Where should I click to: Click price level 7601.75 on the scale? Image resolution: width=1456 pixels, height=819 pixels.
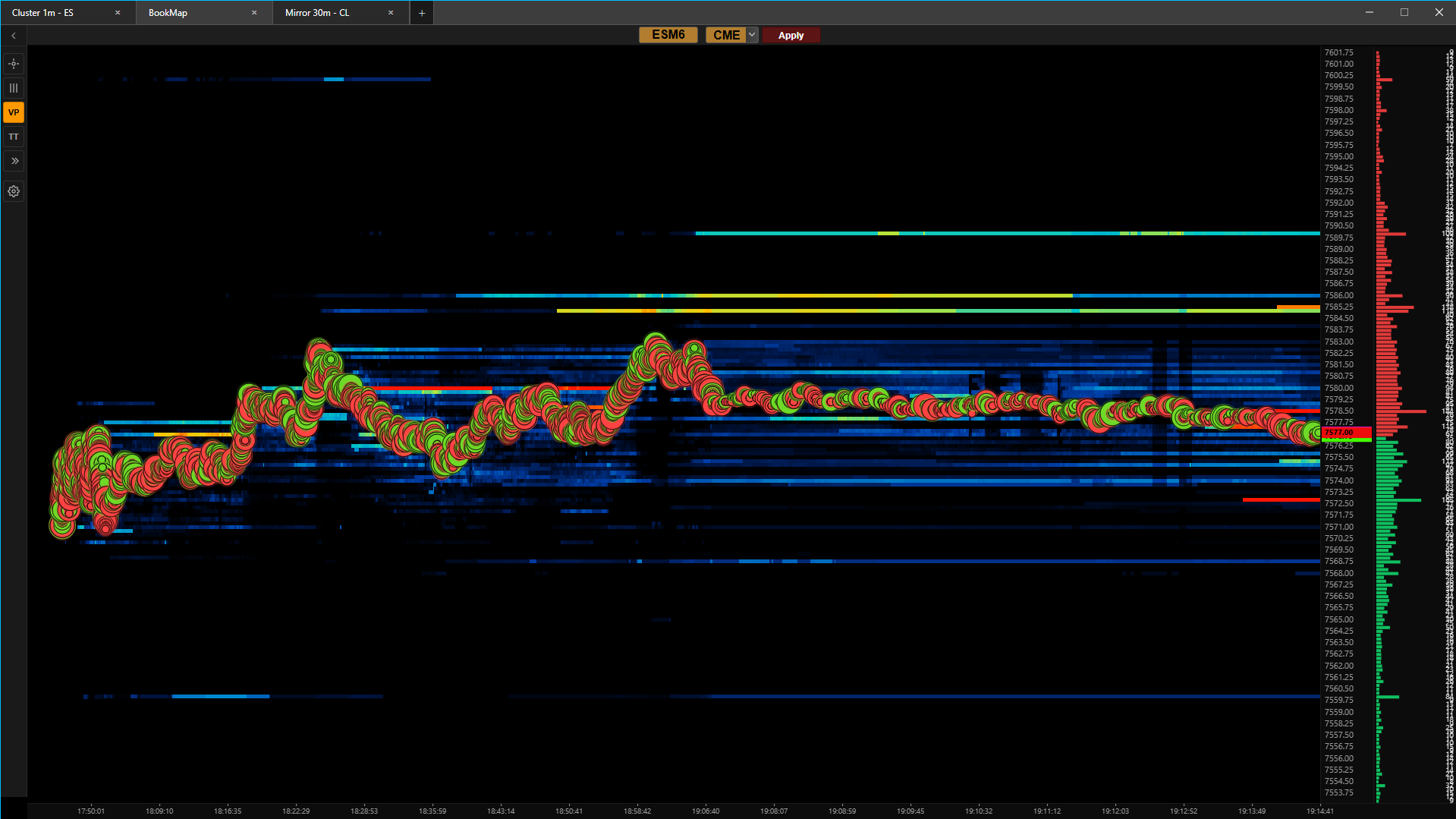1339,52
